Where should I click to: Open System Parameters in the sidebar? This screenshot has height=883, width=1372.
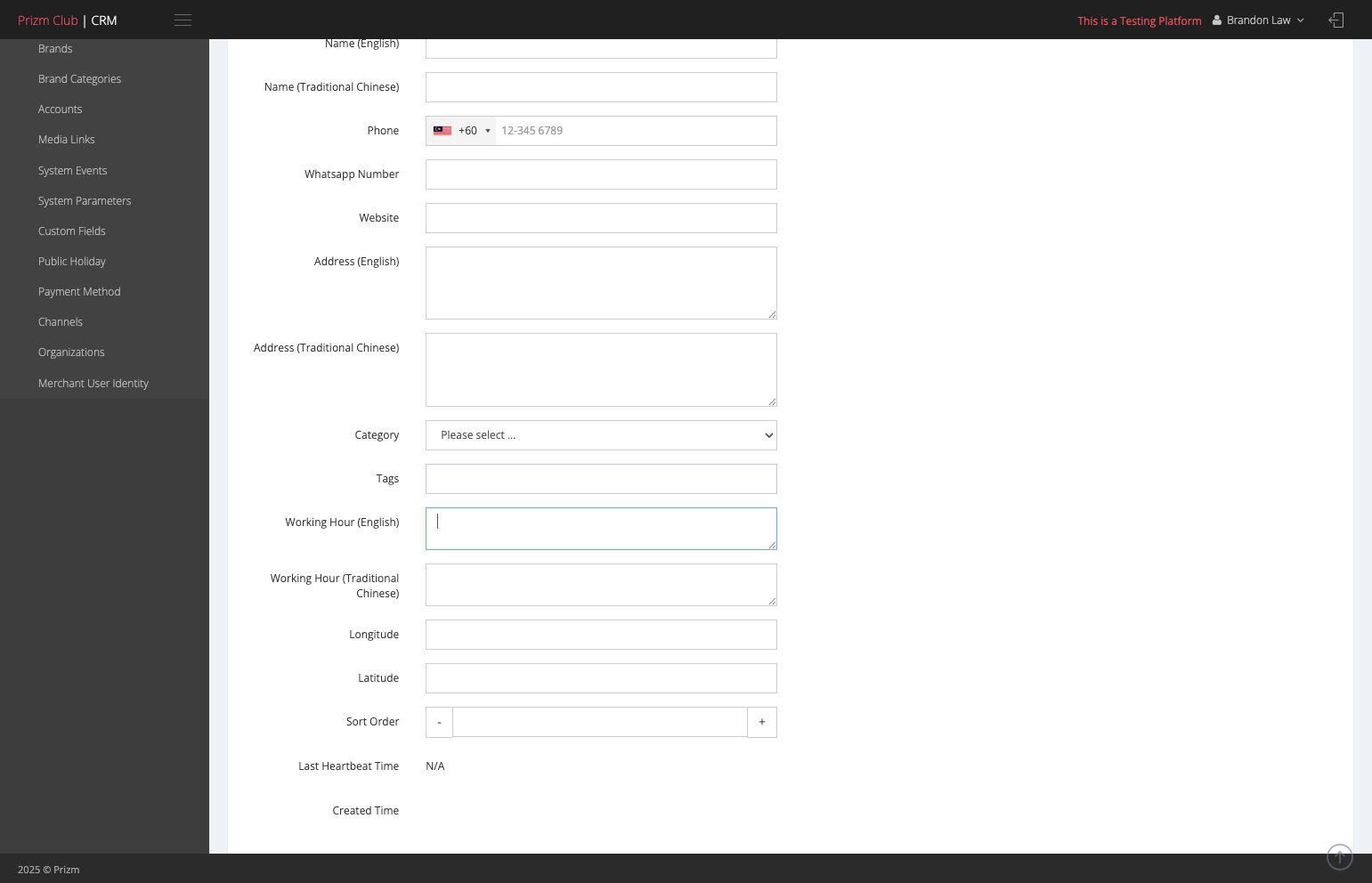(85, 201)
